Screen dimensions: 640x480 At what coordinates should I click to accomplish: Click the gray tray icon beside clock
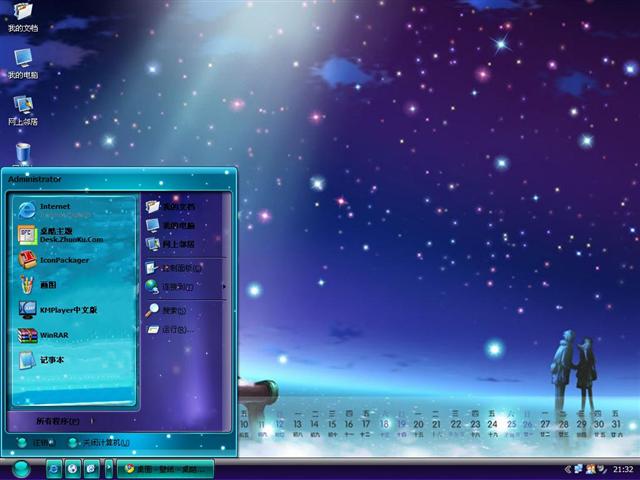(602, 469)
